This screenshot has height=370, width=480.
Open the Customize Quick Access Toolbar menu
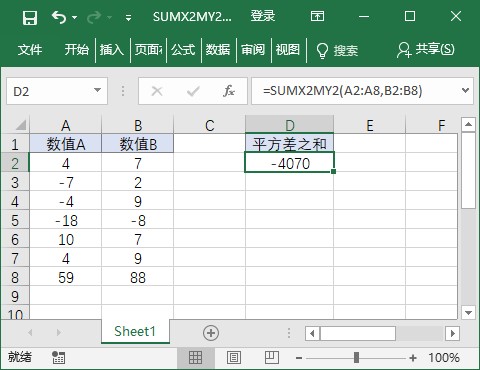coord(128,18)
